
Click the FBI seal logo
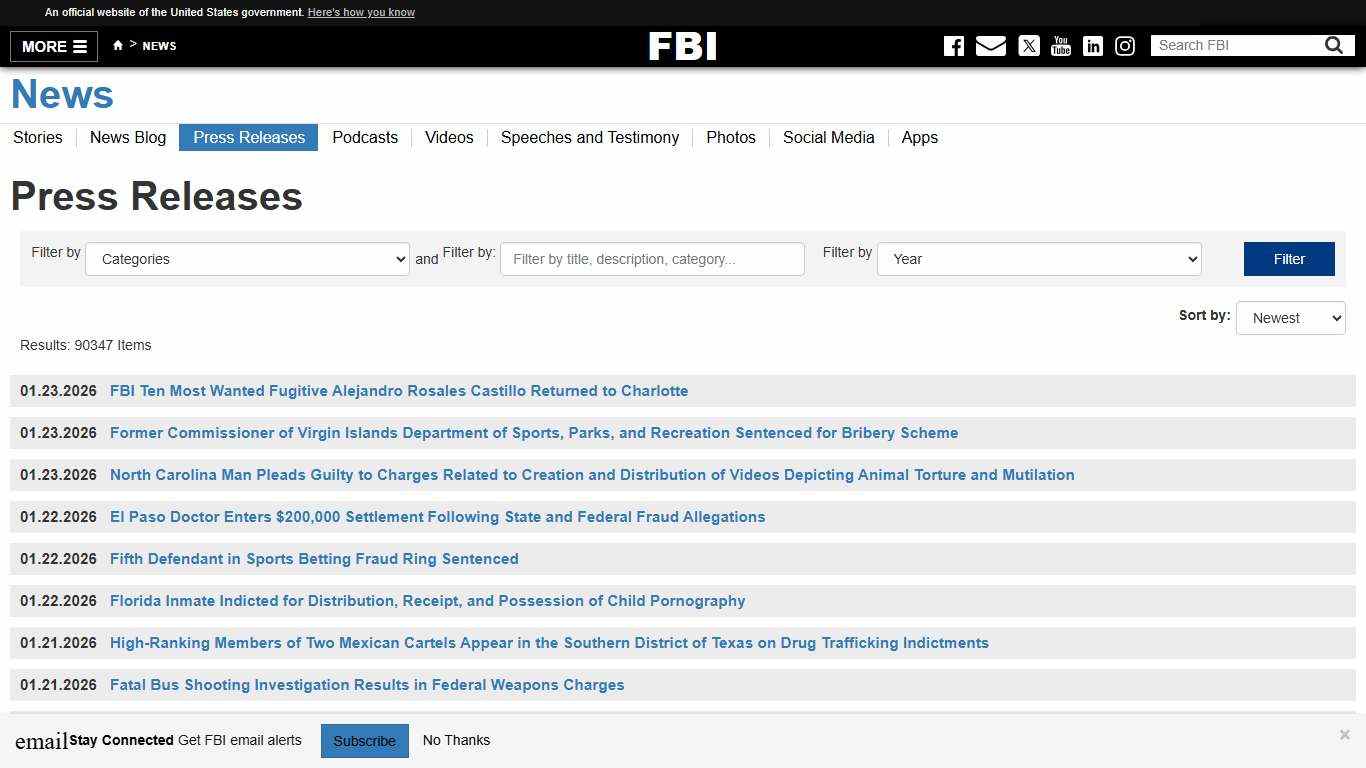pos(683,45)
